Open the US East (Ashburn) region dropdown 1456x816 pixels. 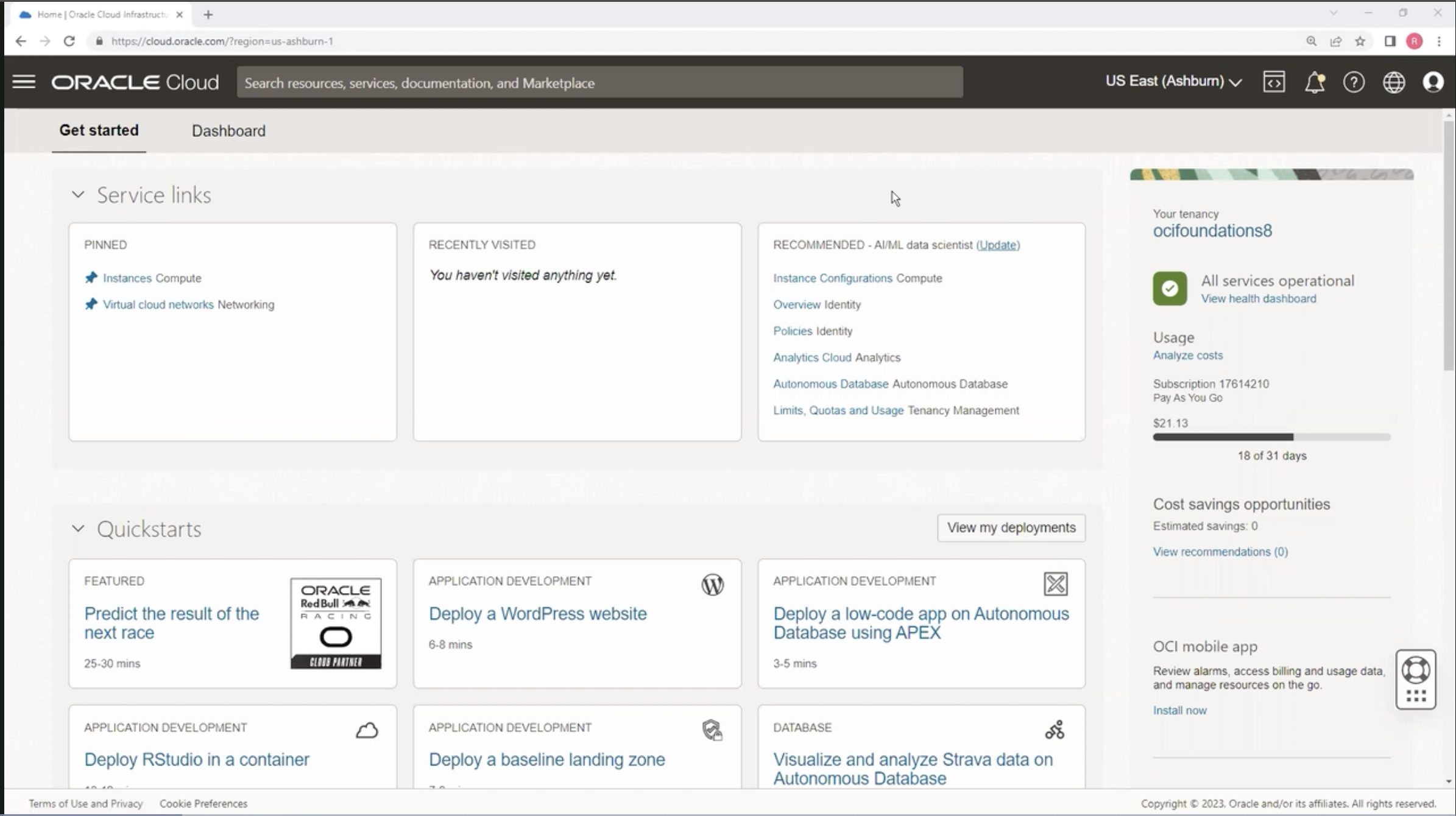click(x=1173, y=82)
